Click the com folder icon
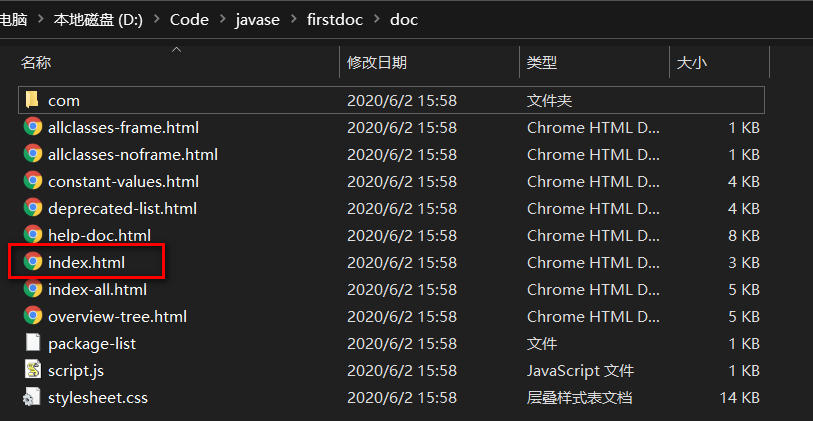 tap(32, 100)
